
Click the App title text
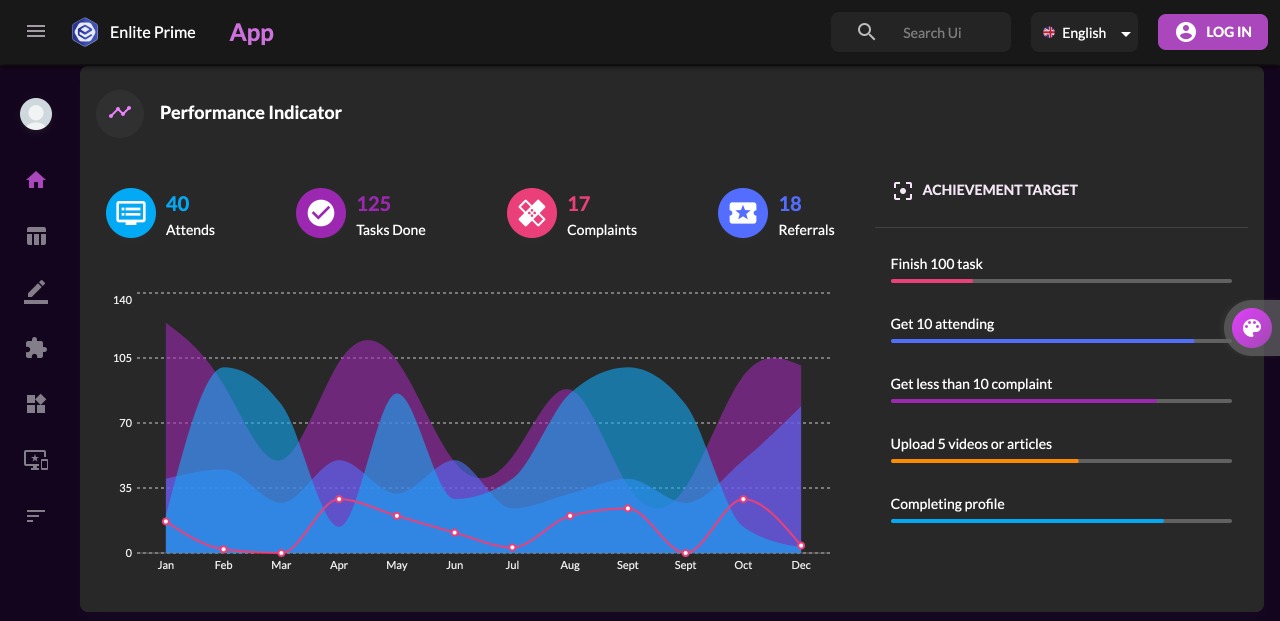coord(252,33)
